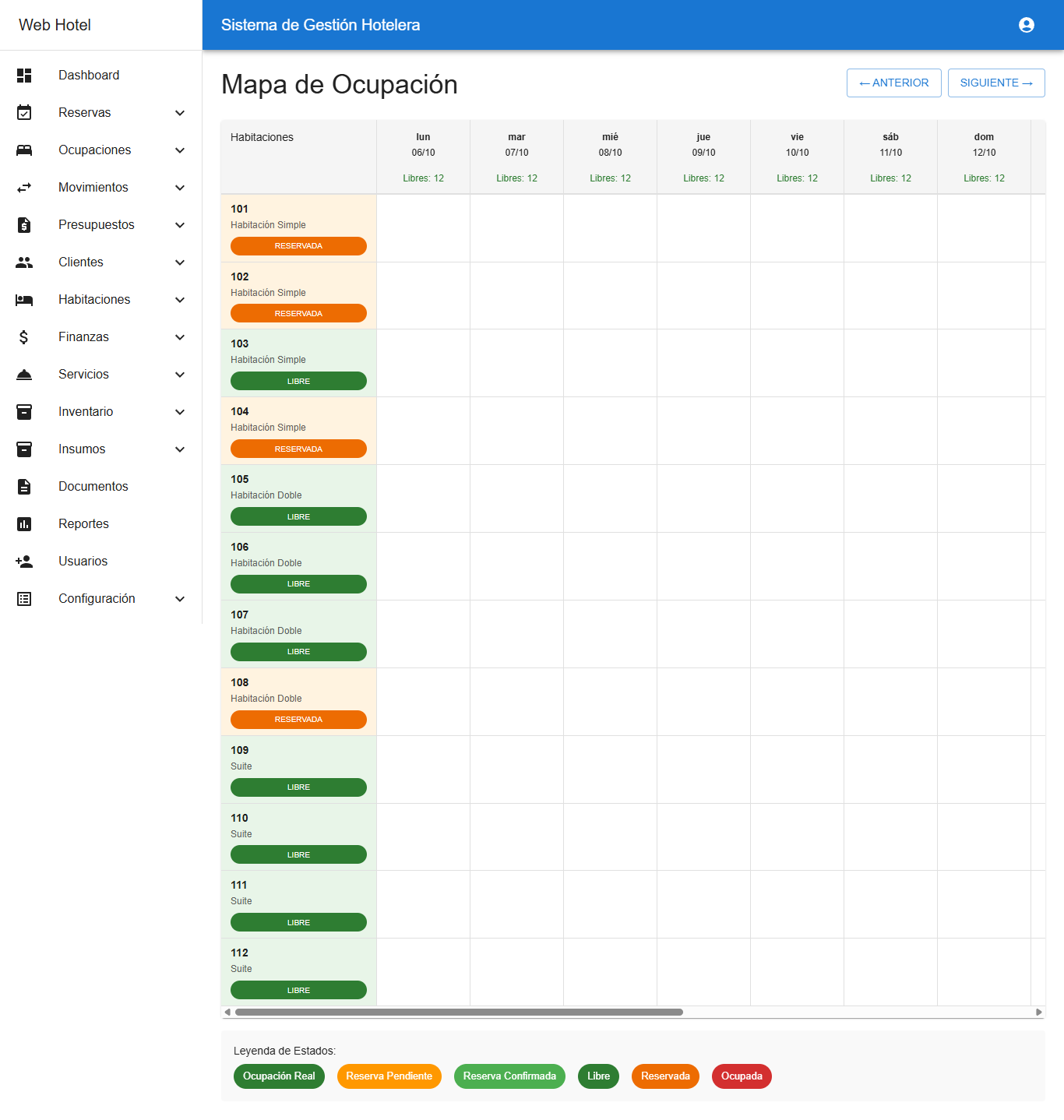The width and height of the screenshot is (1064, 1120).
Task: Click the Movimientos swap arrows icon
Action: (x=24, y=188)
